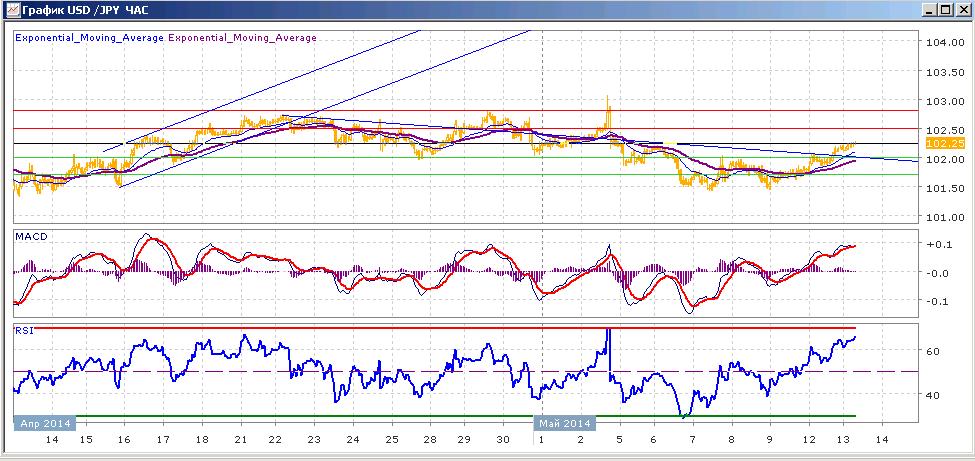
Task: Select the purple Exponential_Moving_Average legend label
Action: coord(242,37)
